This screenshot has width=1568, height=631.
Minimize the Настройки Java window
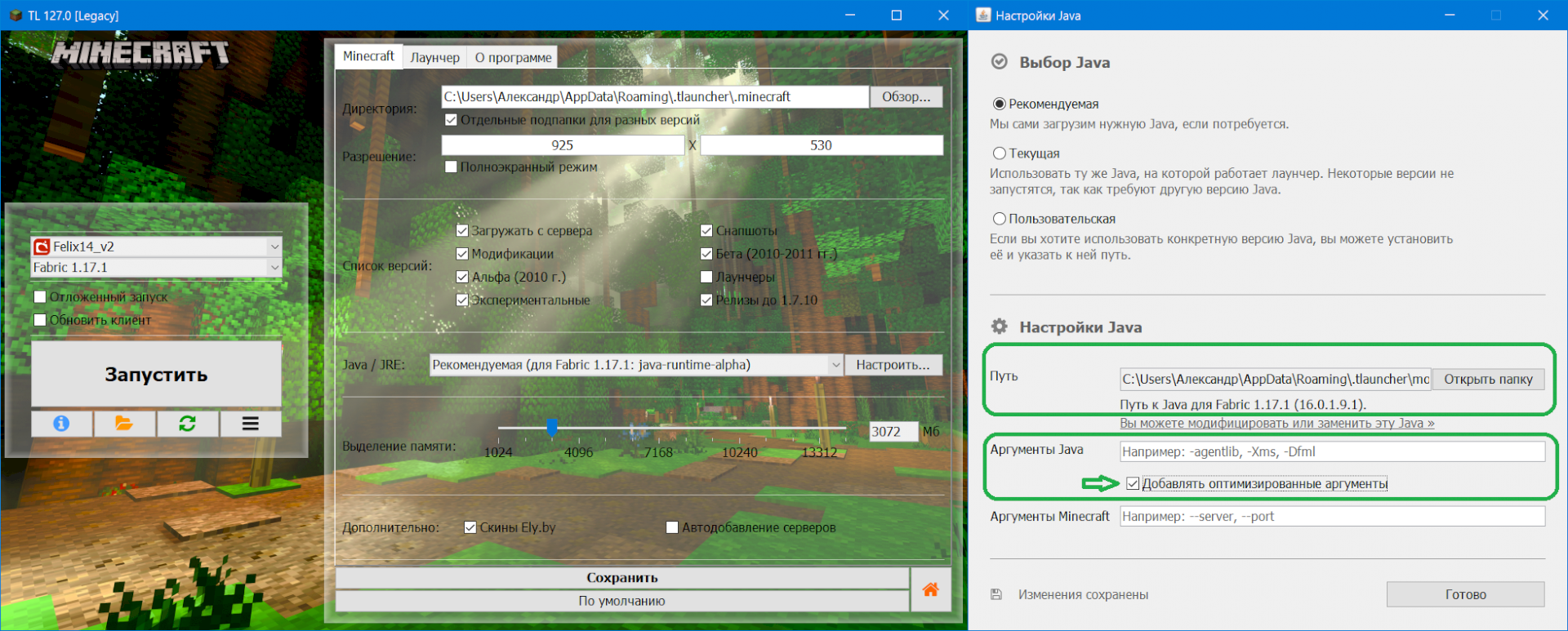[x=1450, y=16]
